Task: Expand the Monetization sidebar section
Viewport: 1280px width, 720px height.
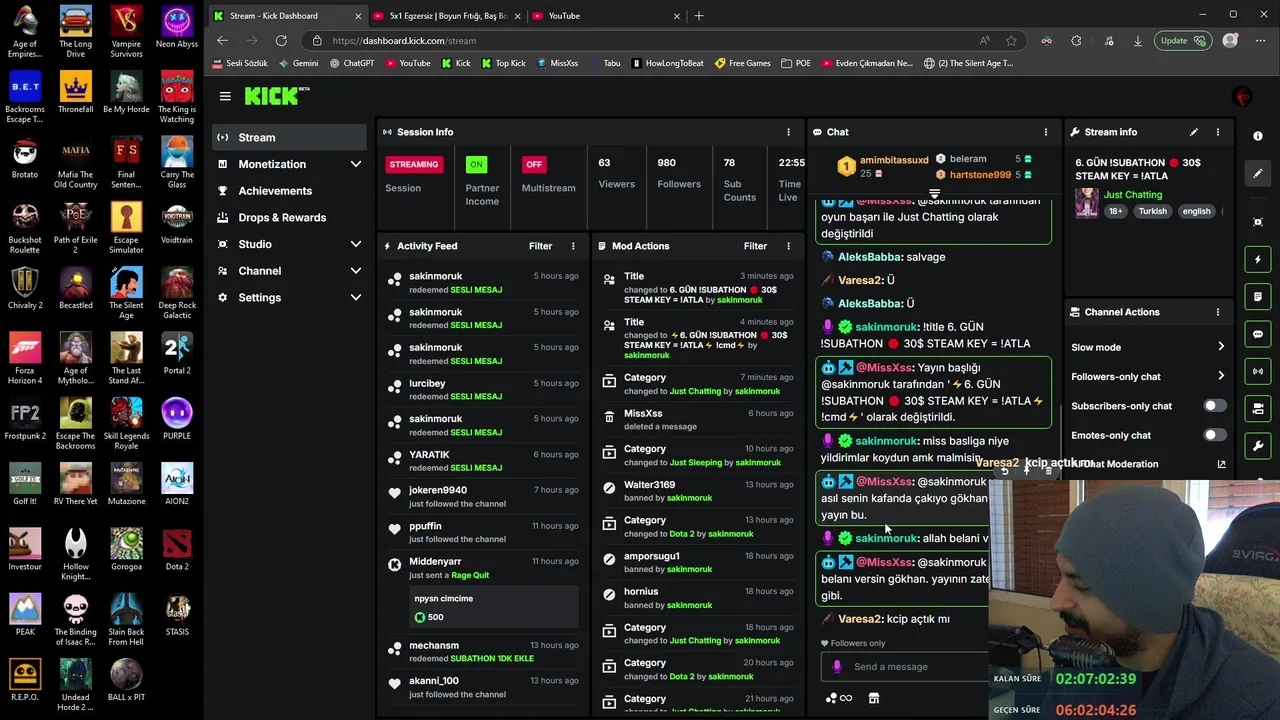Action: (x=355, y=164)
